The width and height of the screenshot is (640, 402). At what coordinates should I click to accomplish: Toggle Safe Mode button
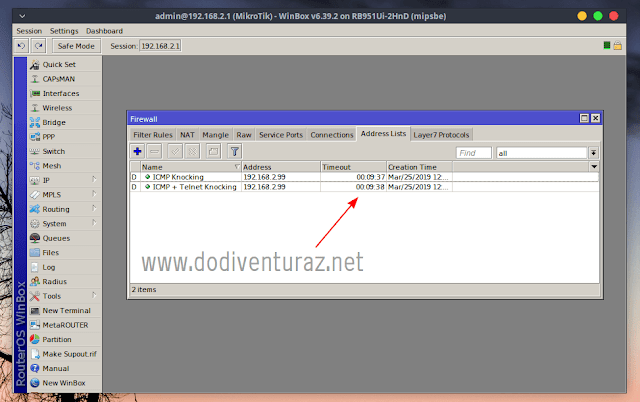coord(76,46)
